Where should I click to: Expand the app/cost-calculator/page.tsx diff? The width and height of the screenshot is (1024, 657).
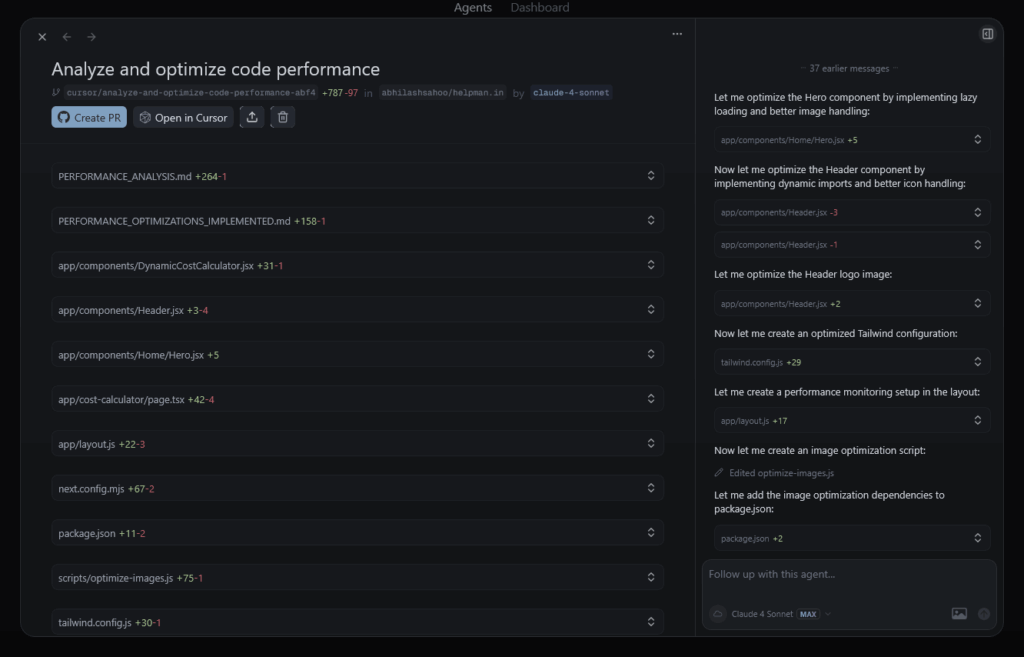(x=358, y=400)
